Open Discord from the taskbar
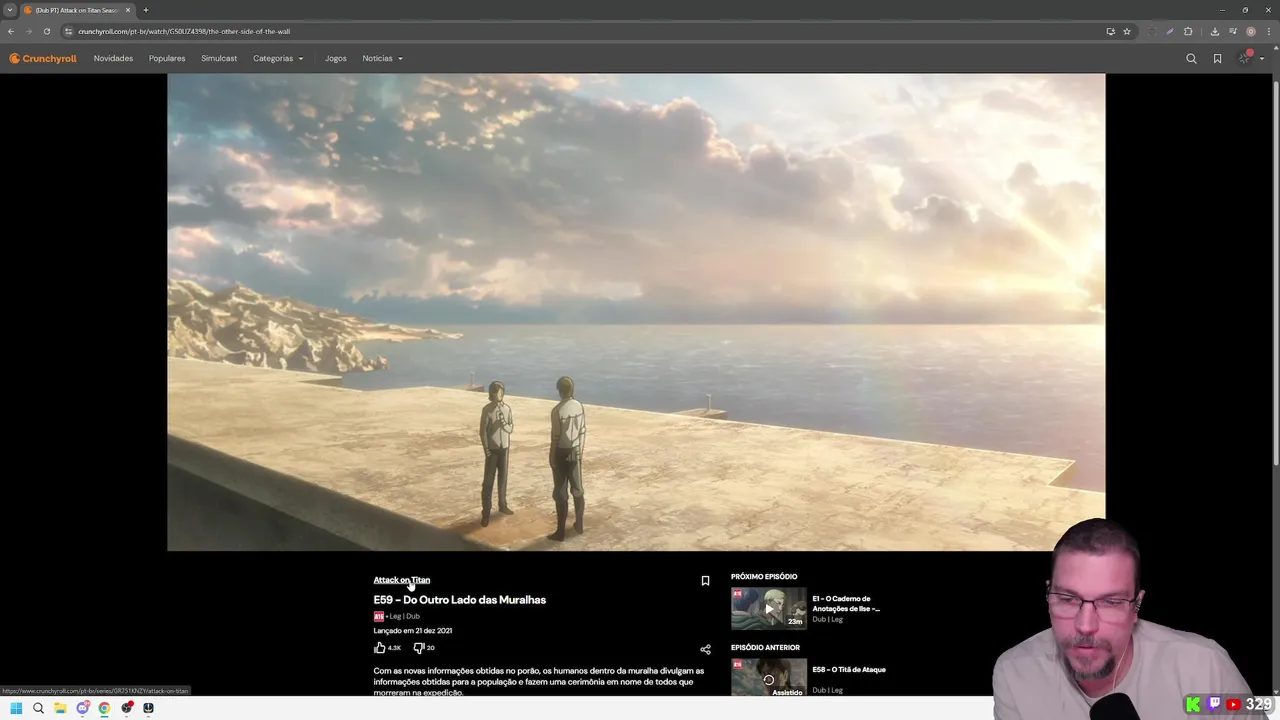Viewport: 1280px width, 720px height. tap(82, 708)
